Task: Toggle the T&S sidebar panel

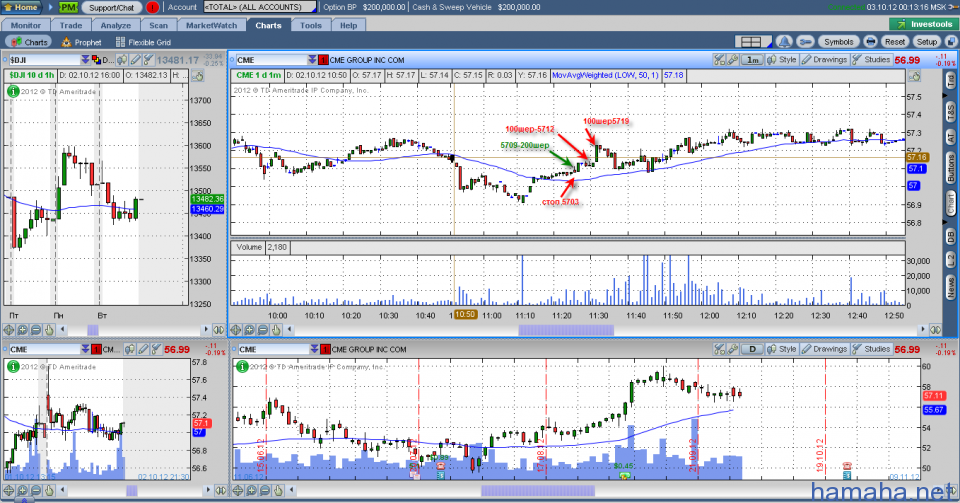Action: pos(950,112)
